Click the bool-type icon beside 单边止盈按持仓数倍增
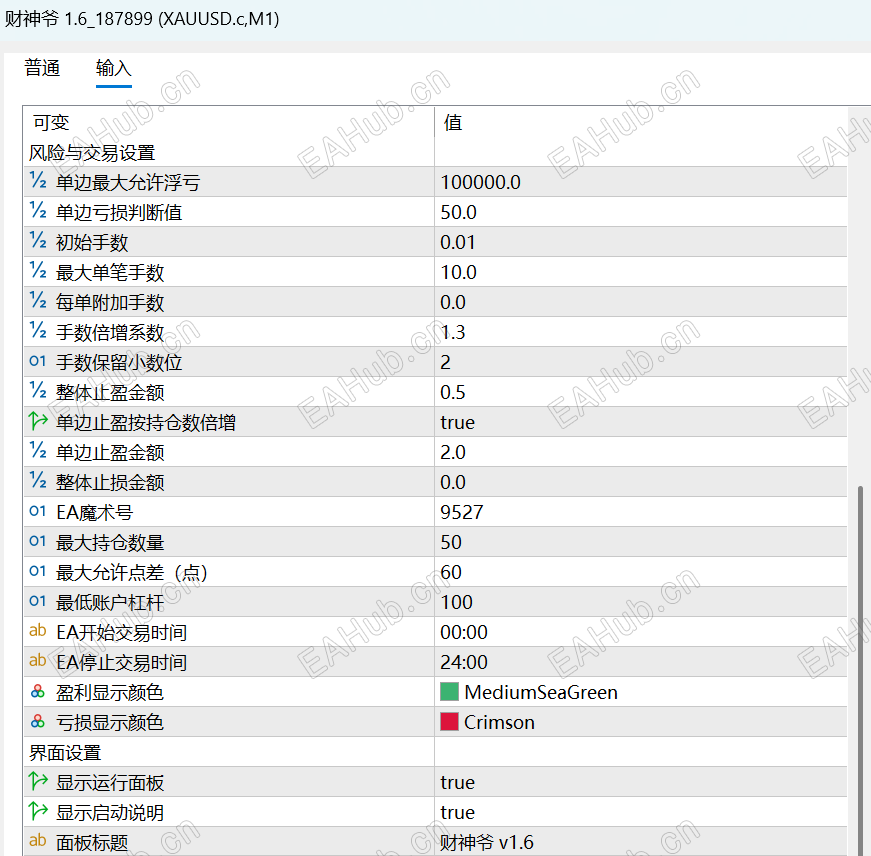Screen dimensions: 871x856 coord(38,421)
